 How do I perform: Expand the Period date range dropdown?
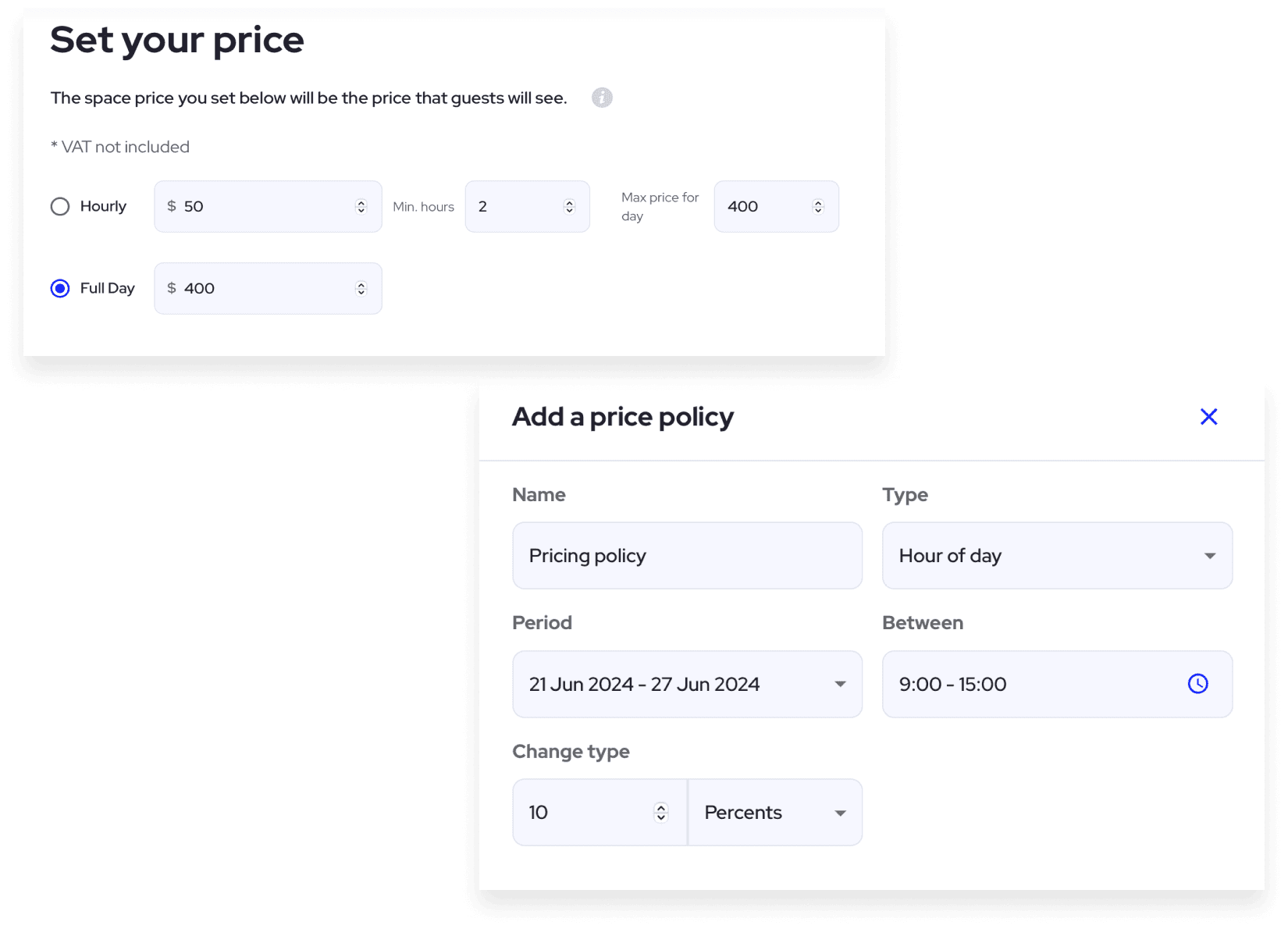[687, 685]
